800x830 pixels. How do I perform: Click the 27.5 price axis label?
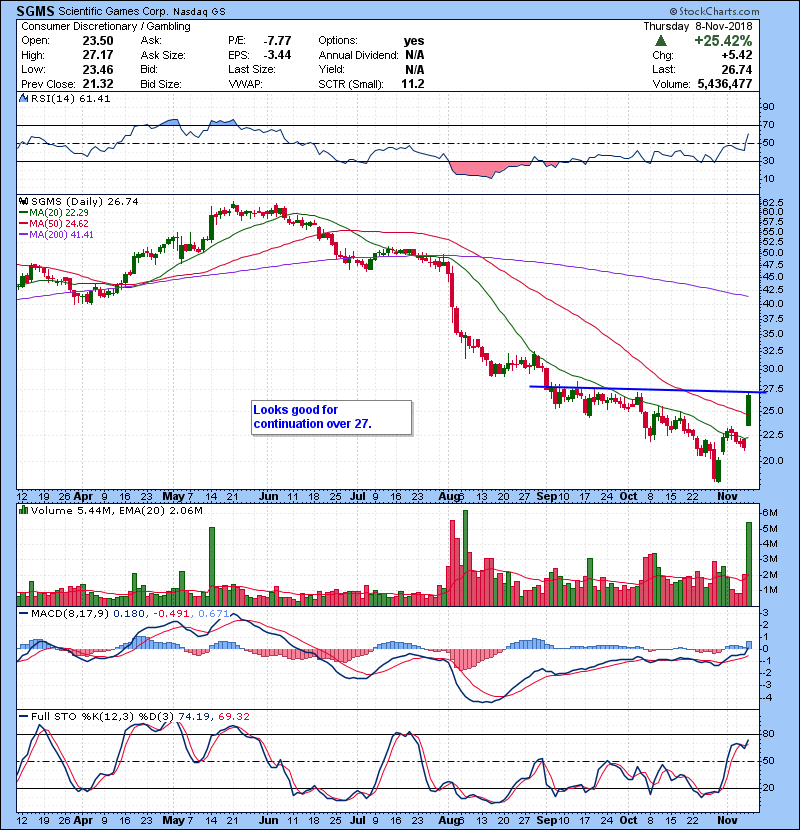click(x=772, y=389)
